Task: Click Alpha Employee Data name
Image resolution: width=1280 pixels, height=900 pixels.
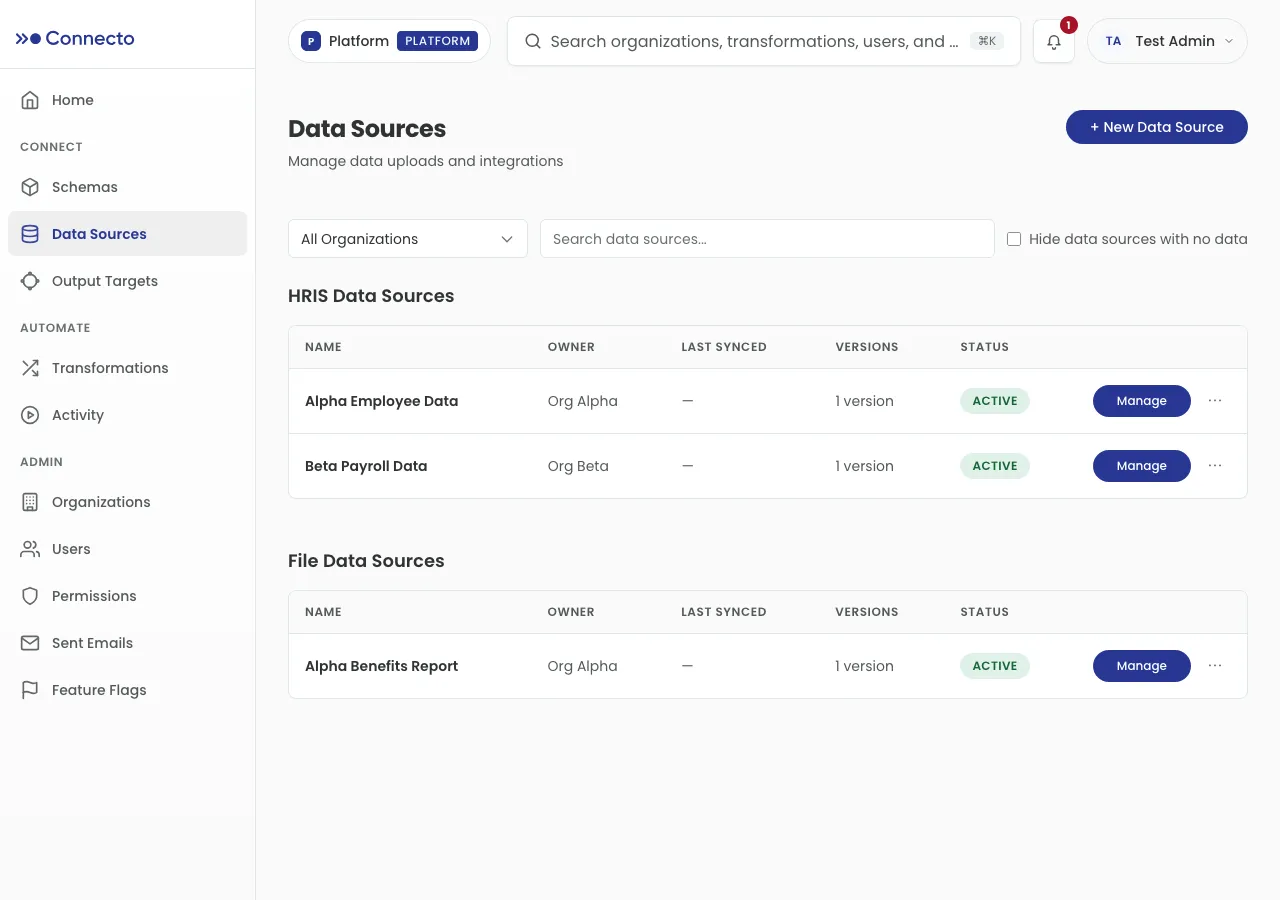Action: click(381, 401)
